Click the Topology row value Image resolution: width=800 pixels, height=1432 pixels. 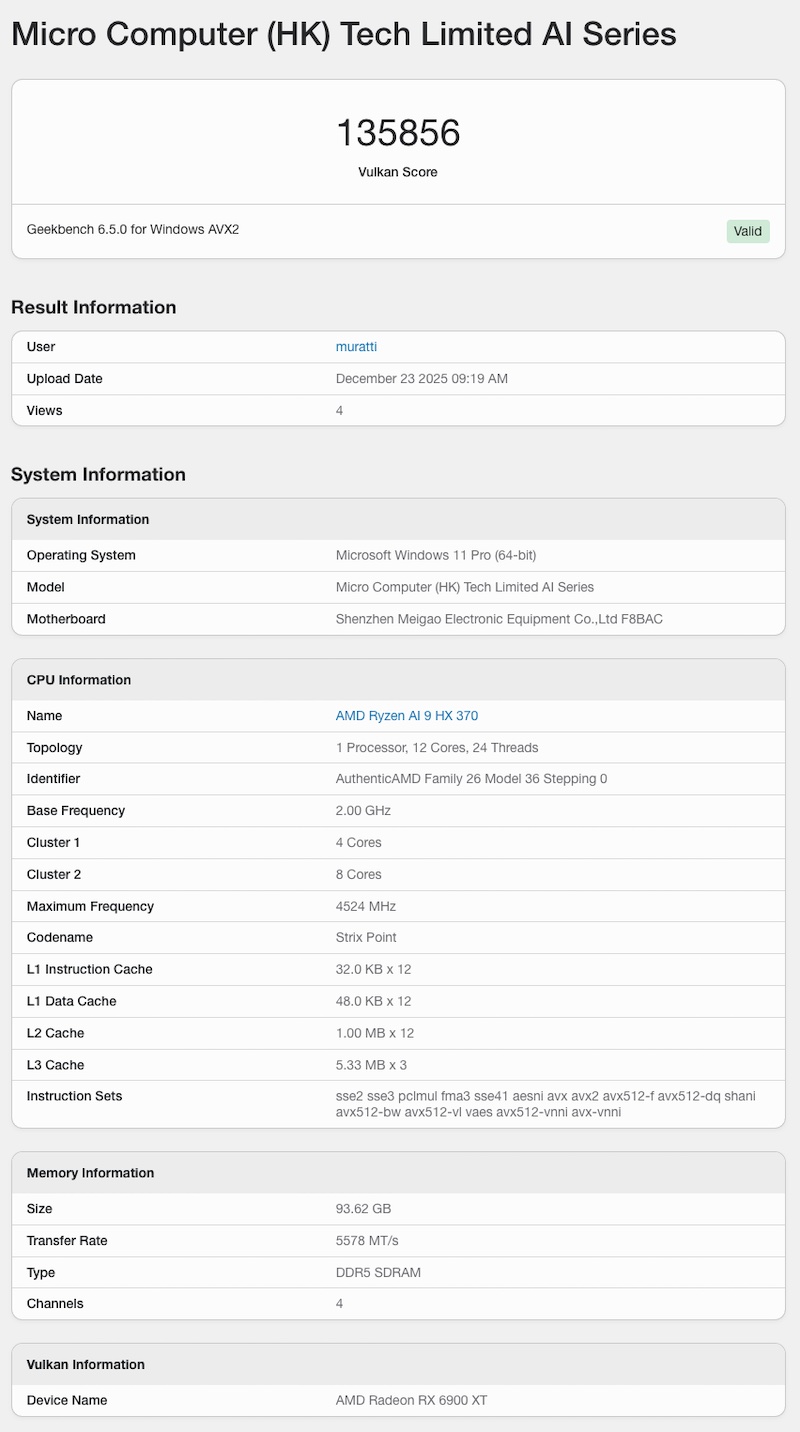pyautogui.click(x=436, y=748)
